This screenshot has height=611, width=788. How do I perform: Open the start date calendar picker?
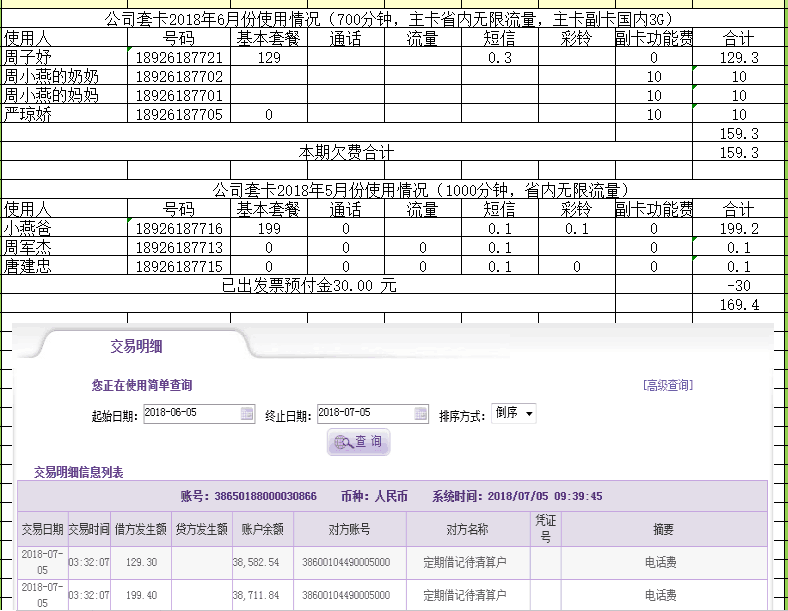point(247,414)
